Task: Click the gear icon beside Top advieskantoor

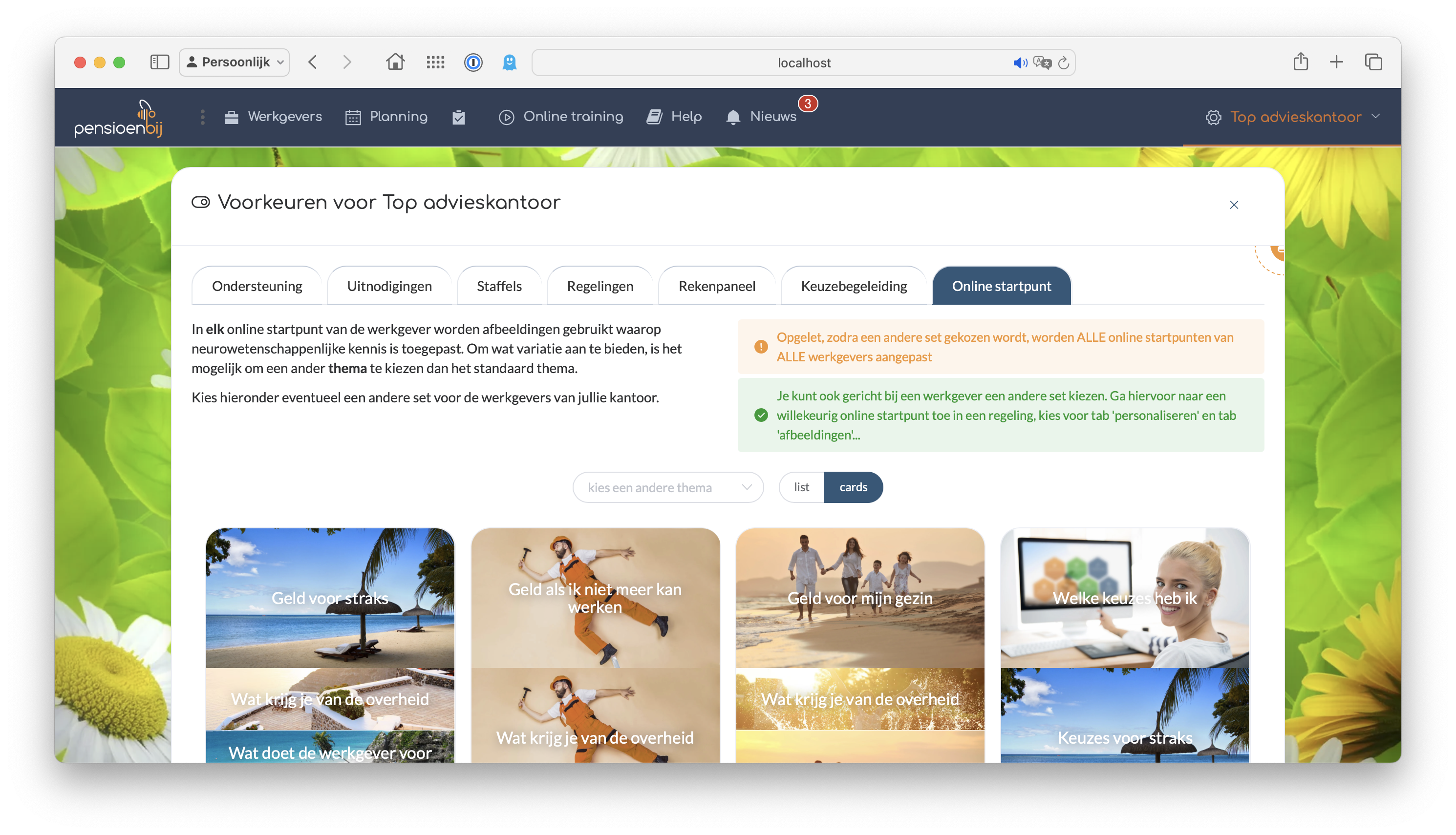Action: point(1213,117)
